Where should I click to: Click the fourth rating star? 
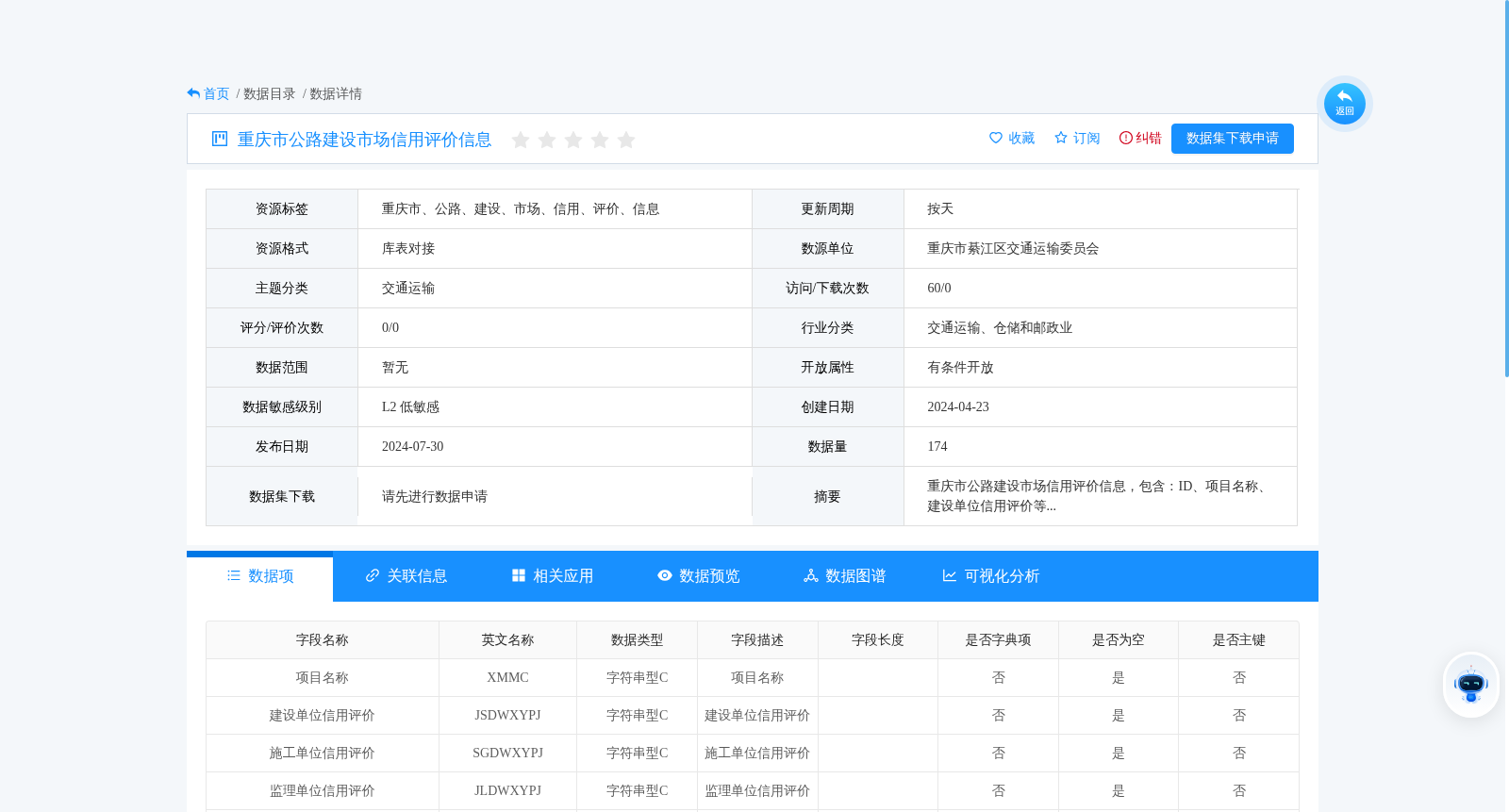pos(600,140)
